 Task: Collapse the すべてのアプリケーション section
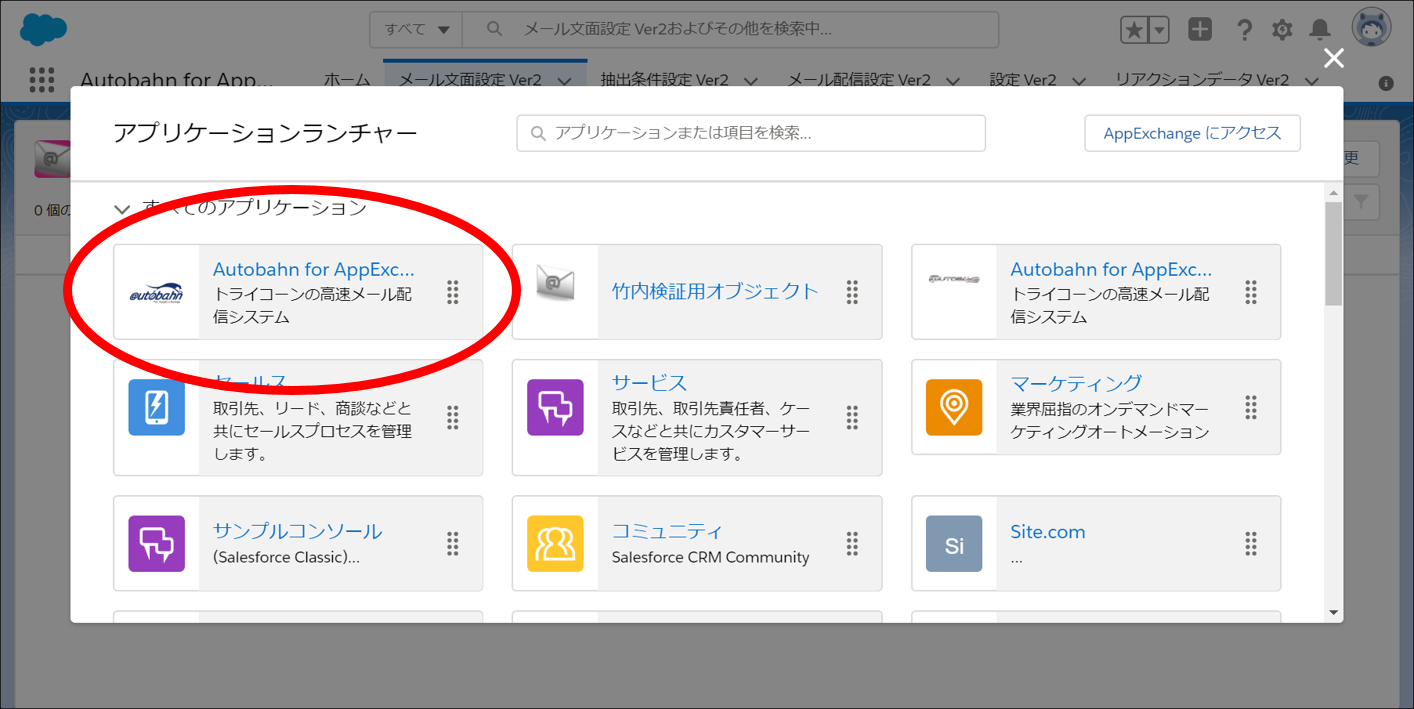pyautogui.click(x=122, y=209)
